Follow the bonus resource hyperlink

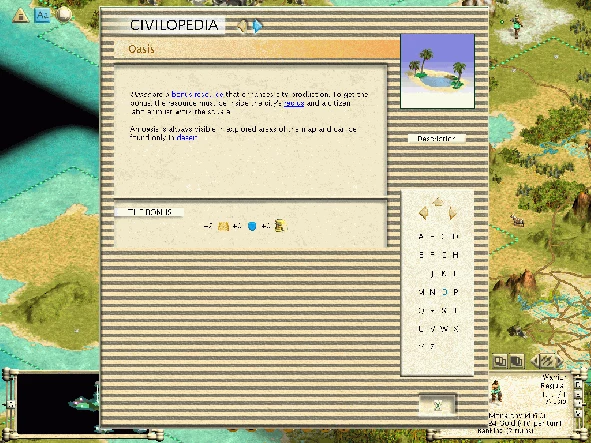pyautogui.click(x=198, y=95)
